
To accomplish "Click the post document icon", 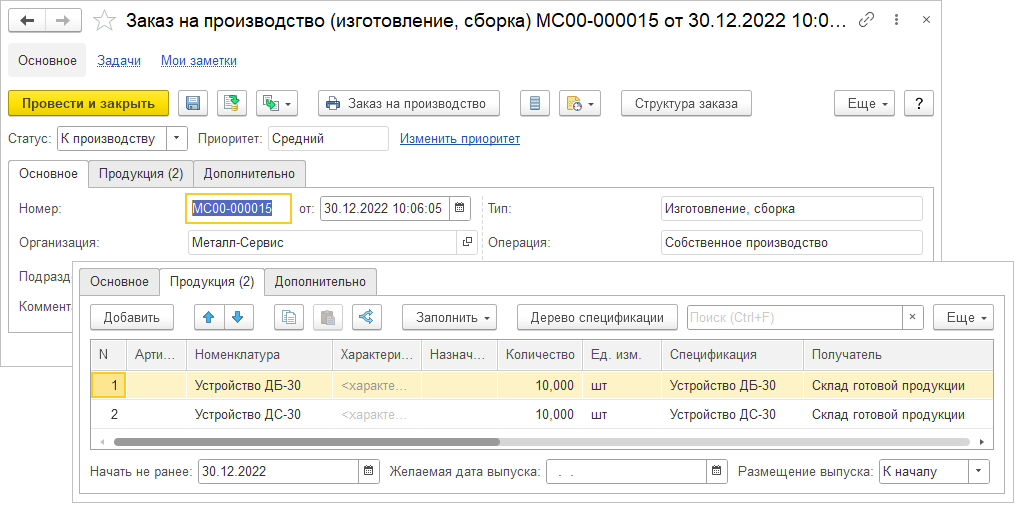I will coord(232,103).
